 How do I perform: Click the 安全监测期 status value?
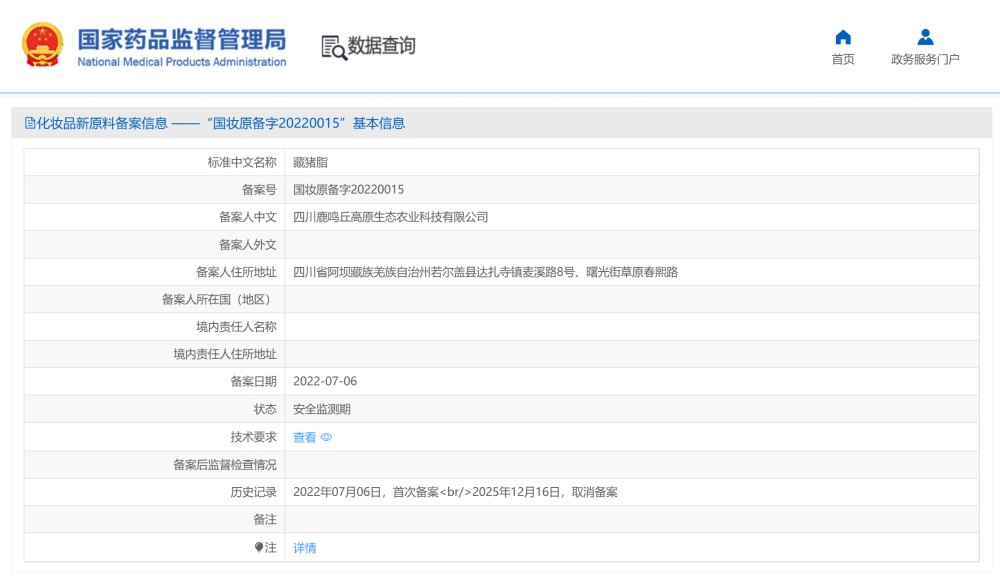[318, 409]
